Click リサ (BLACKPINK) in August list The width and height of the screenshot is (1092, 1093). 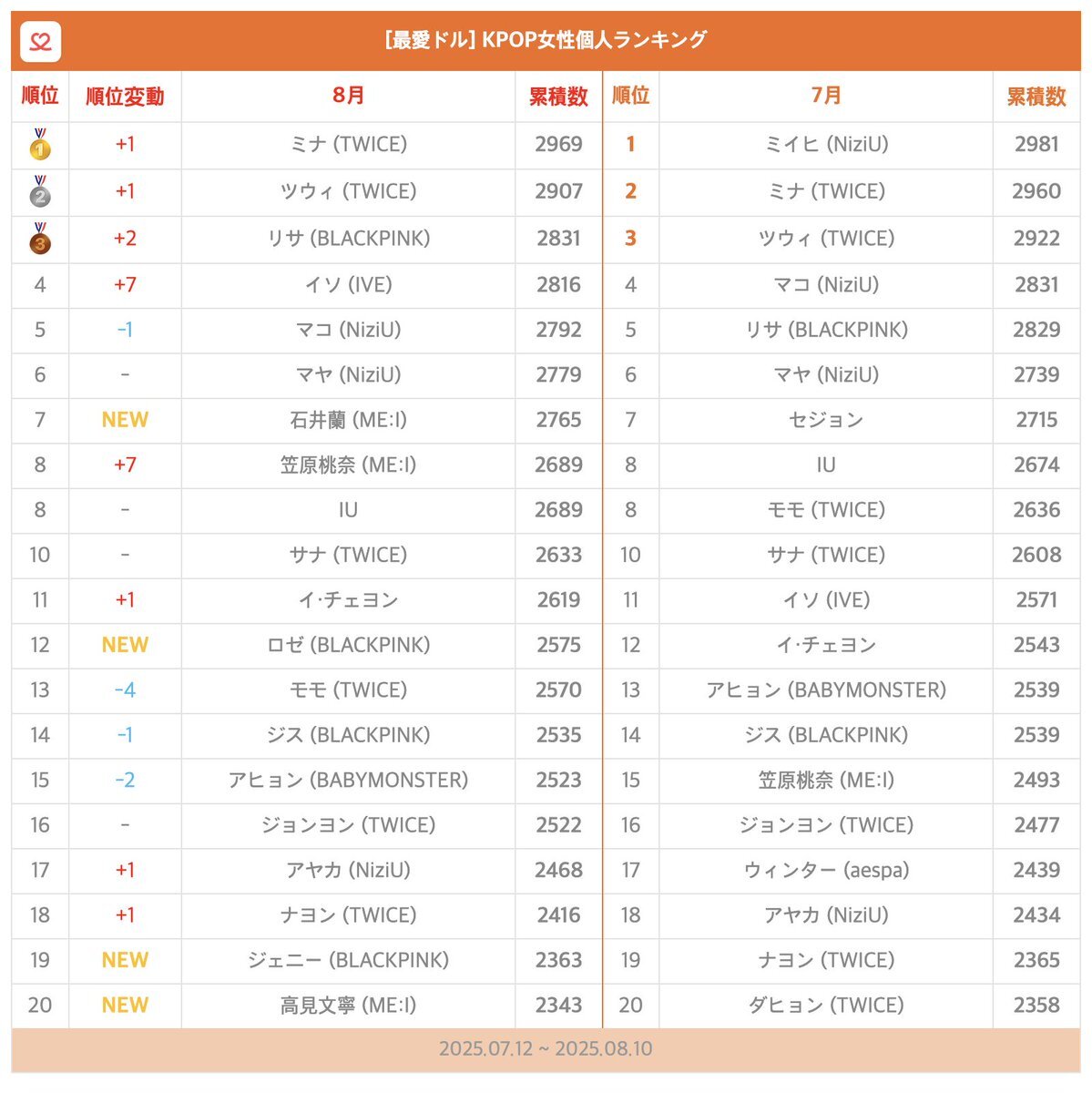click(348, 239)
